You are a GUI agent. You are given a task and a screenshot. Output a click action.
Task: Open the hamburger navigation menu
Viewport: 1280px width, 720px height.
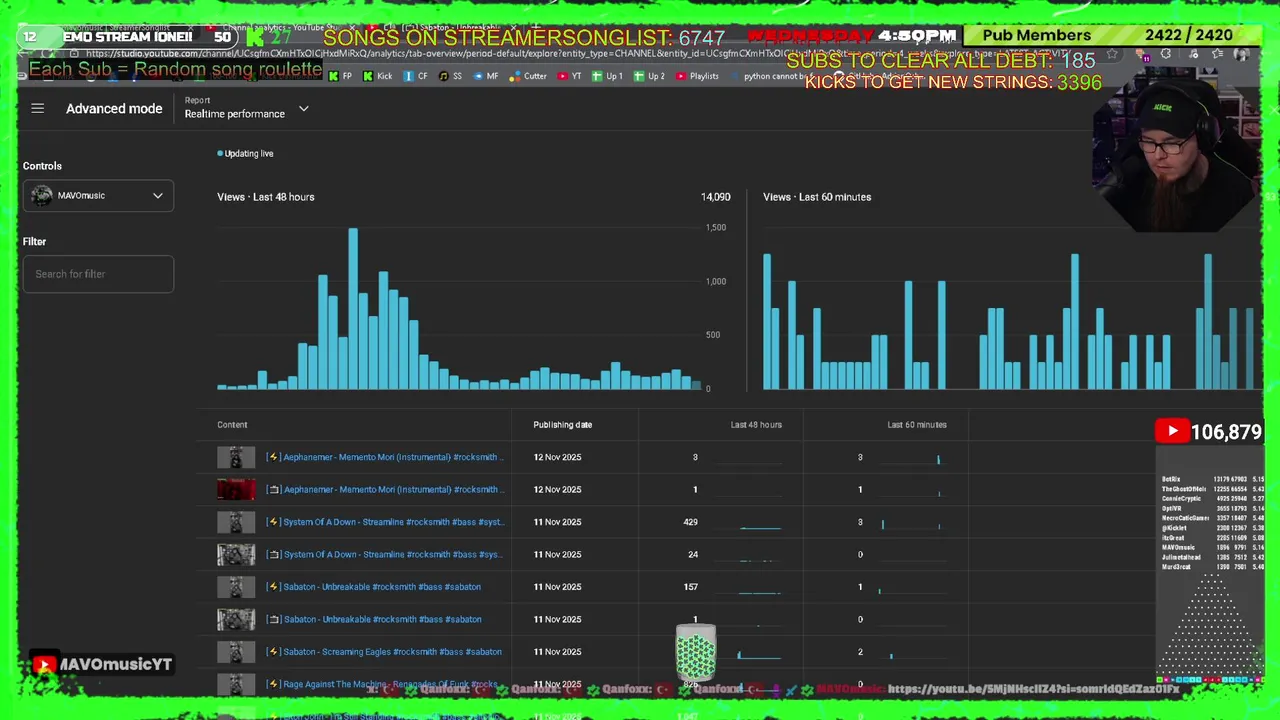click(37, 108)
